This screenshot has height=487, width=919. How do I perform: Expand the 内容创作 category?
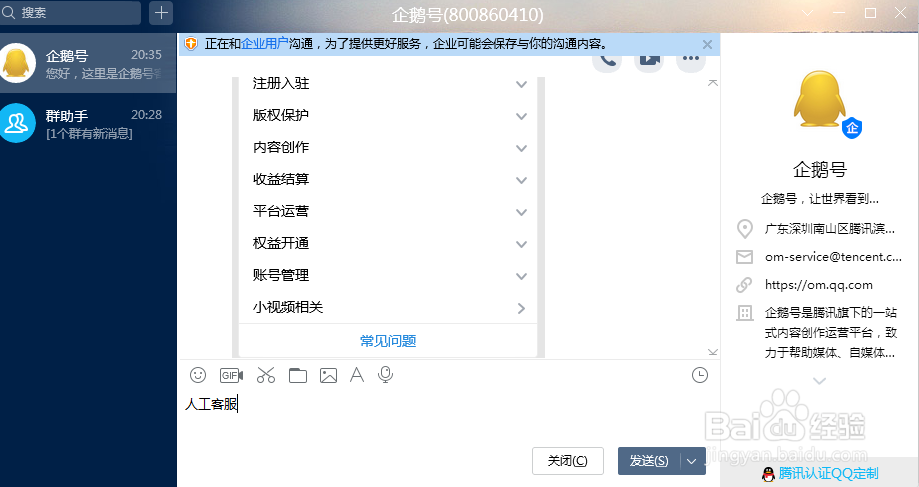[521, 148]
